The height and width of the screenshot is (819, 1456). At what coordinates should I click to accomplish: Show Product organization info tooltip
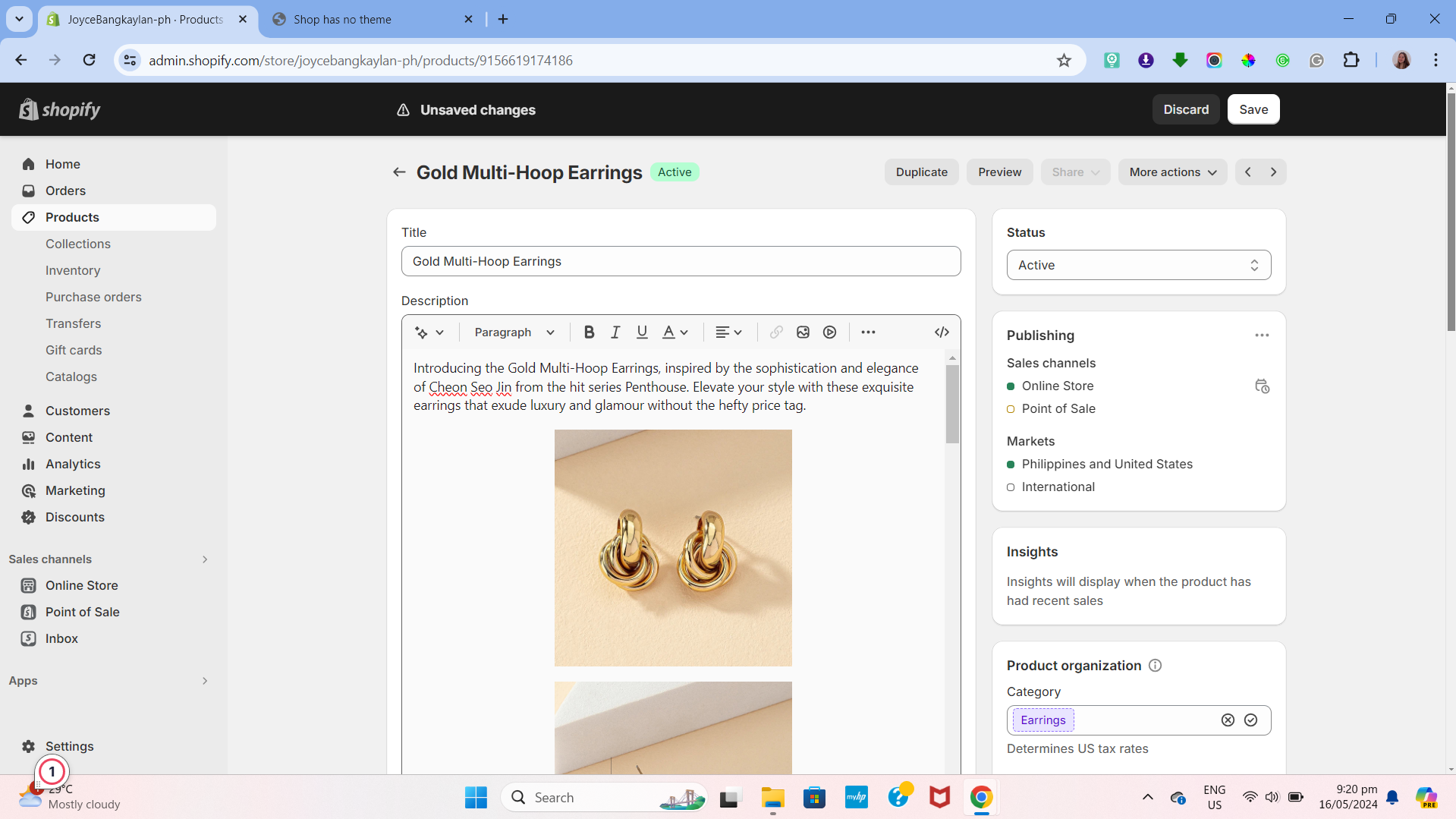pos(1155,666)
